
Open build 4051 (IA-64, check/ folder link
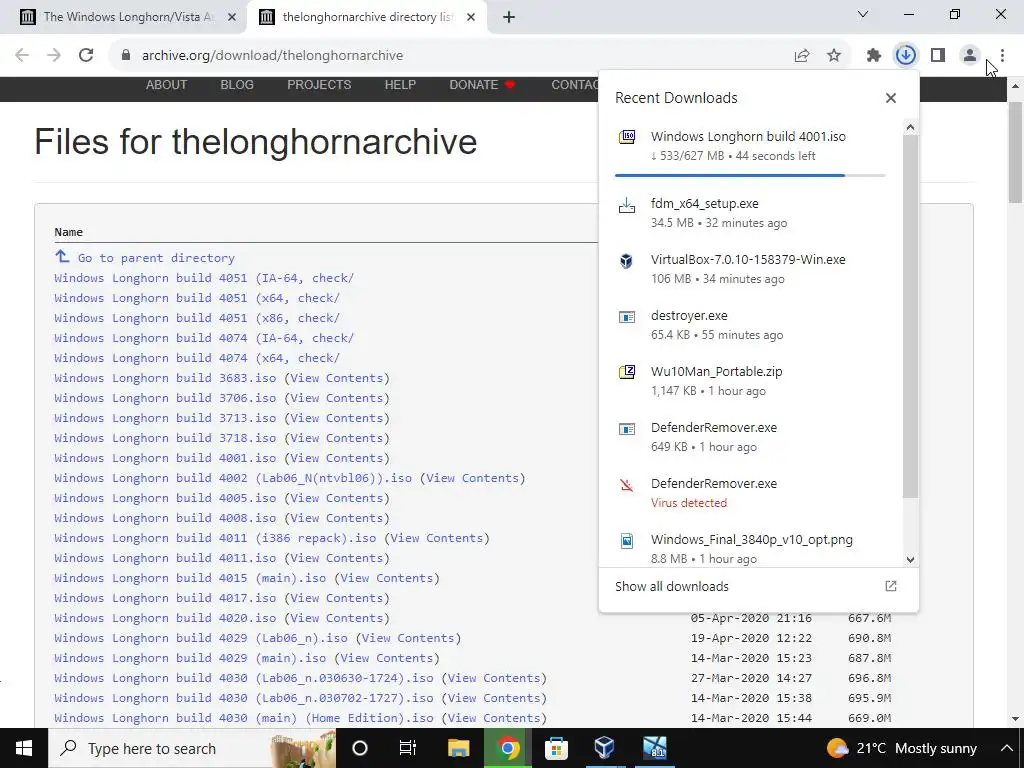[204, 278]
